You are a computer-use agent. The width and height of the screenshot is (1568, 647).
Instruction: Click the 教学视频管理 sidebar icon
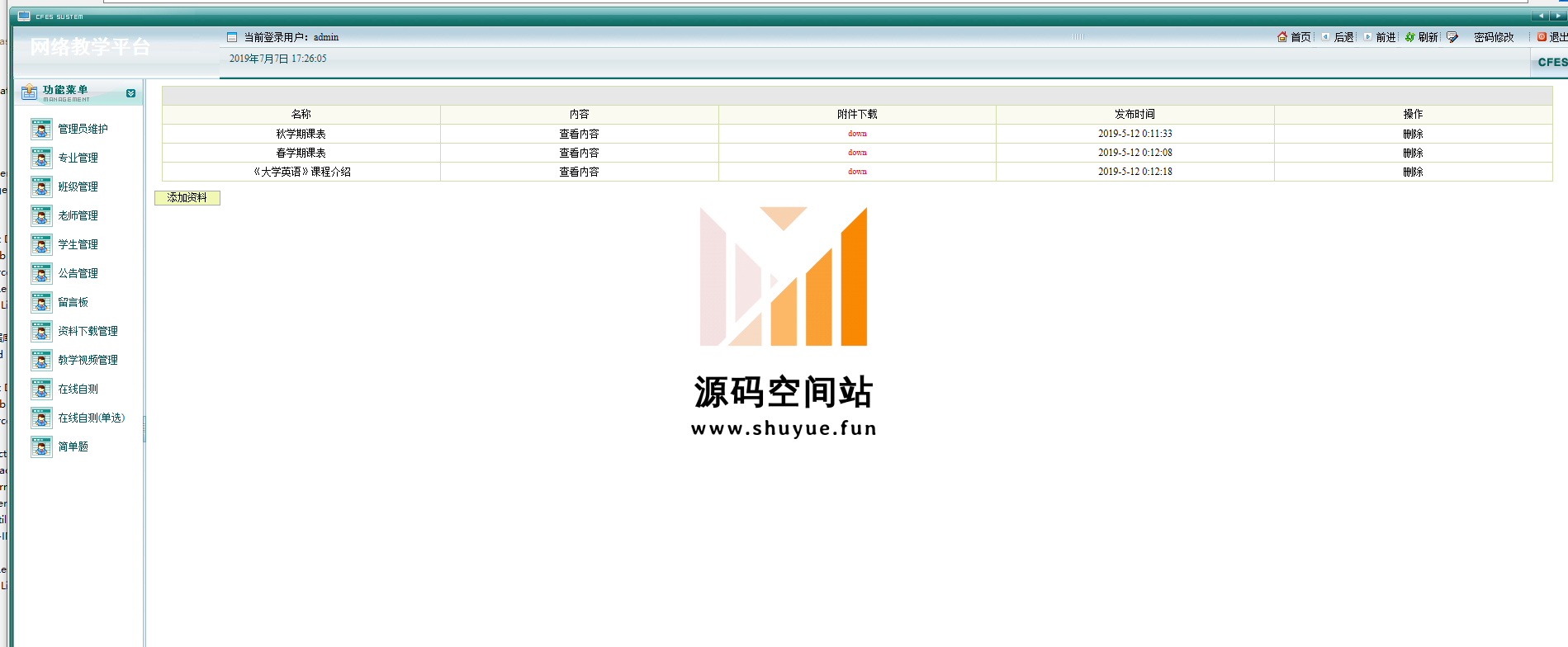tap(41, 360)
